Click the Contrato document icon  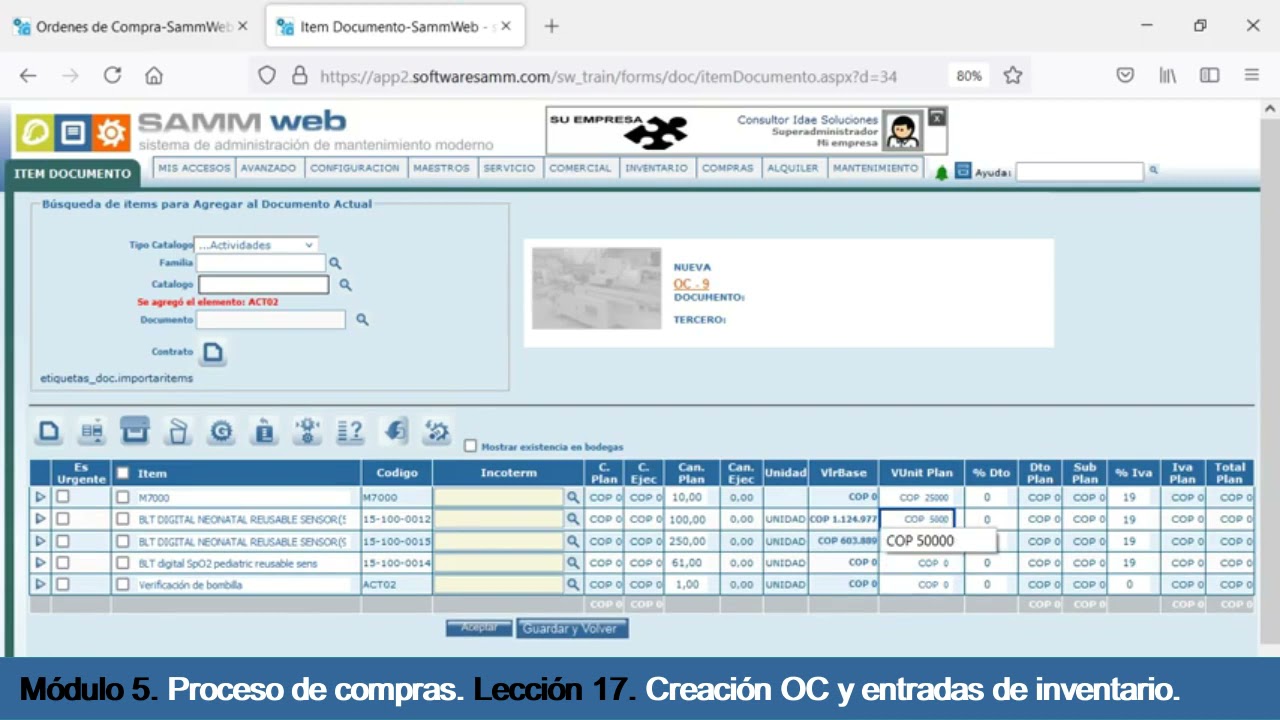coord(213,352)
